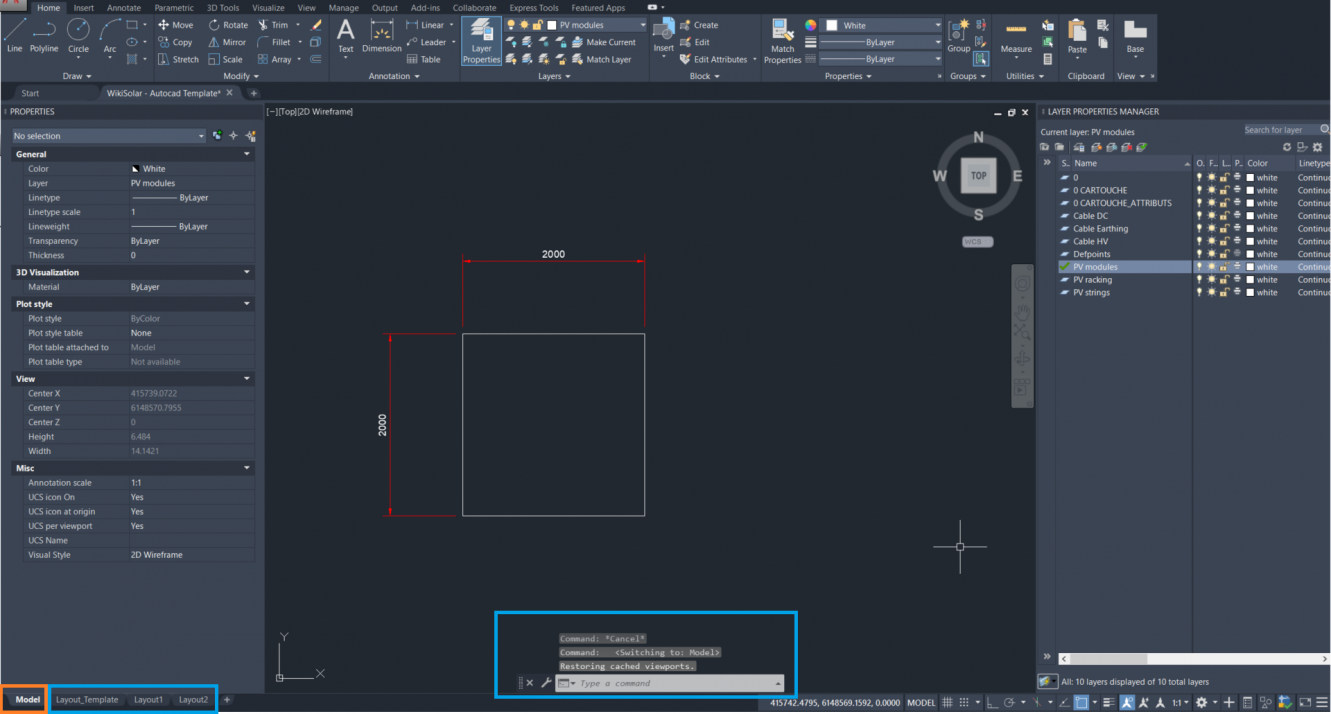The image size is (1331, 714).
Task: Freeze the Cable DC layer
Action: pos(1212,216)
